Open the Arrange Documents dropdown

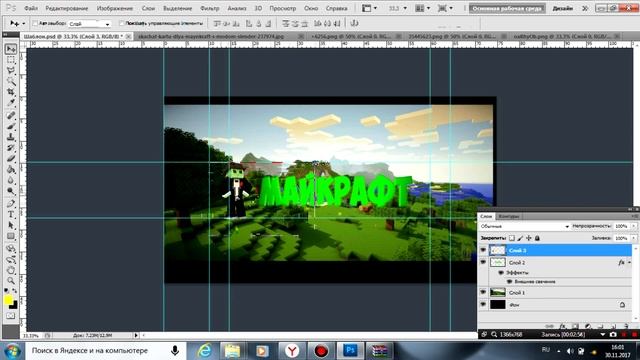point(422,8)
